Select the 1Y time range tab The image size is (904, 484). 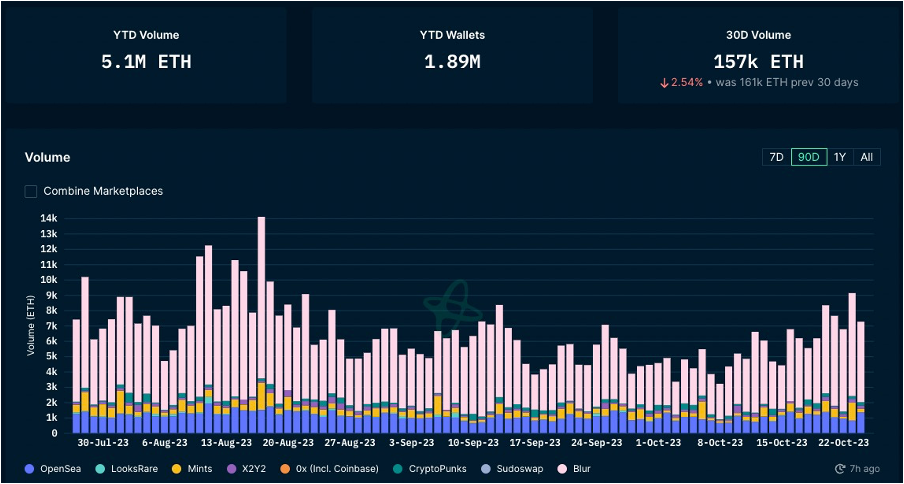(840, 157)
